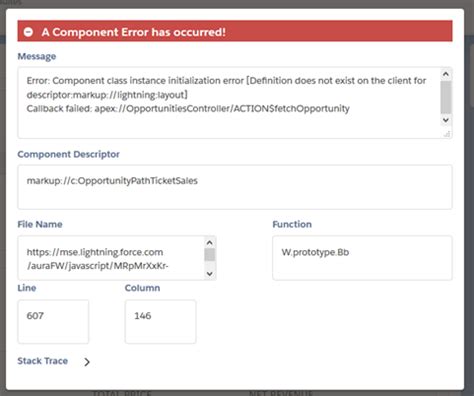Expand the Stack Trace section chevron
The height and width of the screenshot is (396, 474).
87,362
